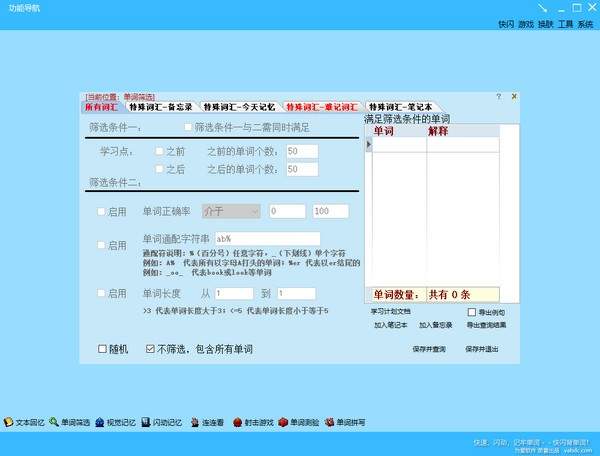
Task: Click the 文本回忆 icon in bottom toolbar
Action: [x=9, y=423]
